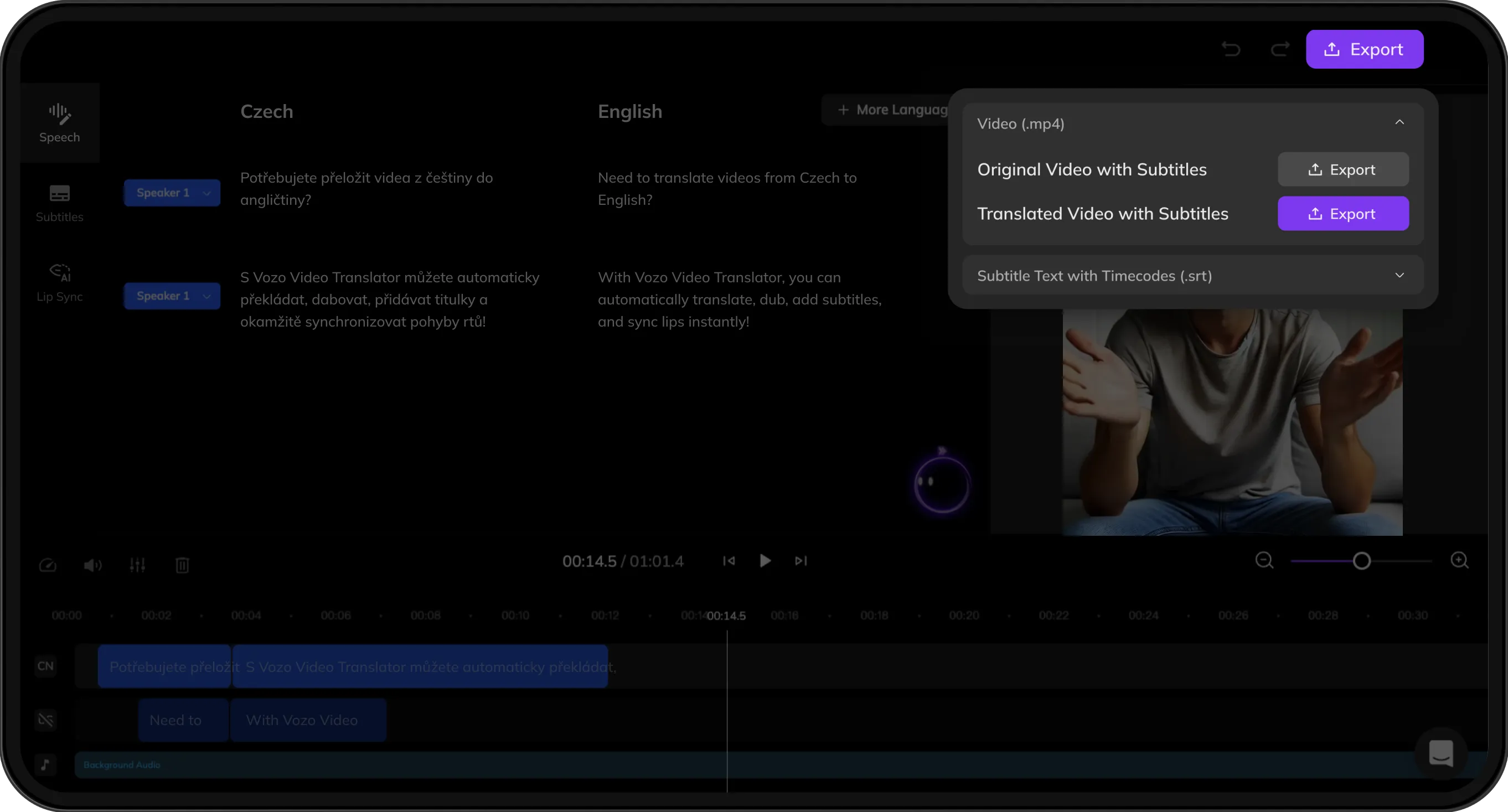Delete selected clip with trash icon
Image resolution: width=1508 pixels, height=812 pixels.
(x=183, y=565)
